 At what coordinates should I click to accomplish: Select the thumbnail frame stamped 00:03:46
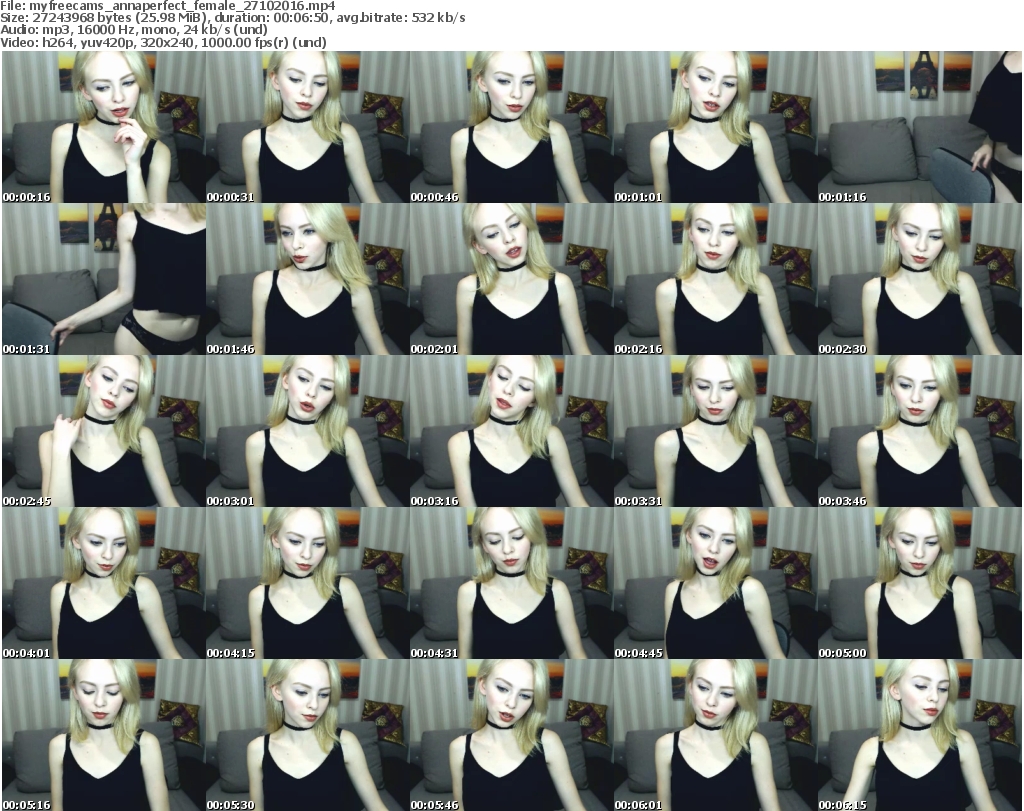919,431
